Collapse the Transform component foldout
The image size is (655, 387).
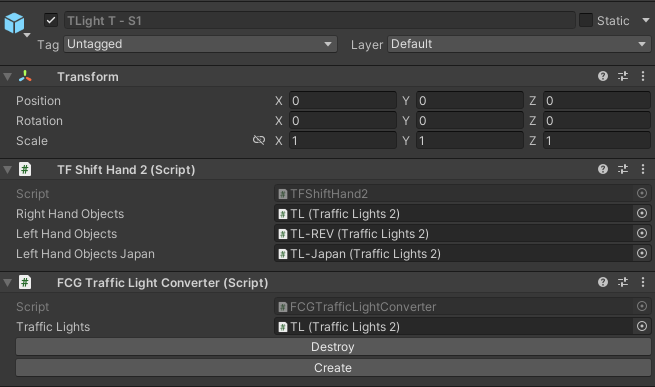coord(8,76)
